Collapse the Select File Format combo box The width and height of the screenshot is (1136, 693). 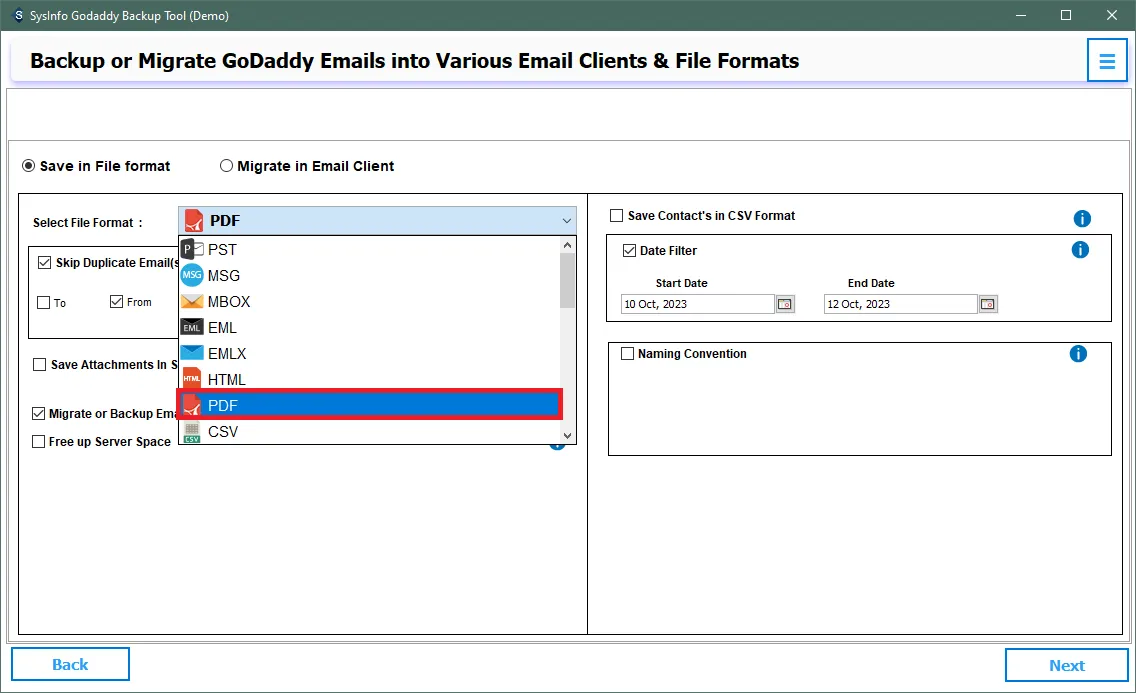567,221
